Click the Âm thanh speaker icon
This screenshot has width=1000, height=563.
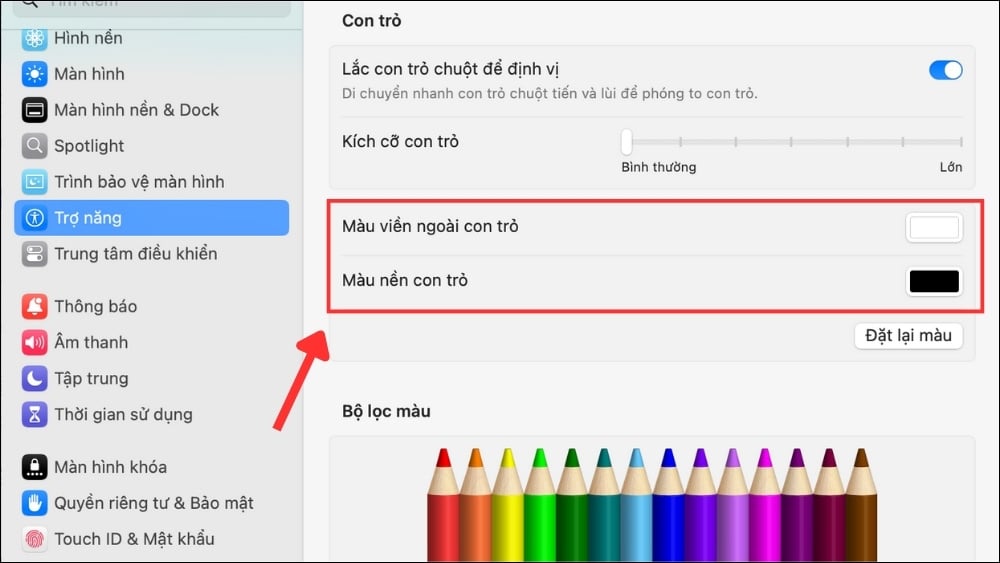pos(35,343)
